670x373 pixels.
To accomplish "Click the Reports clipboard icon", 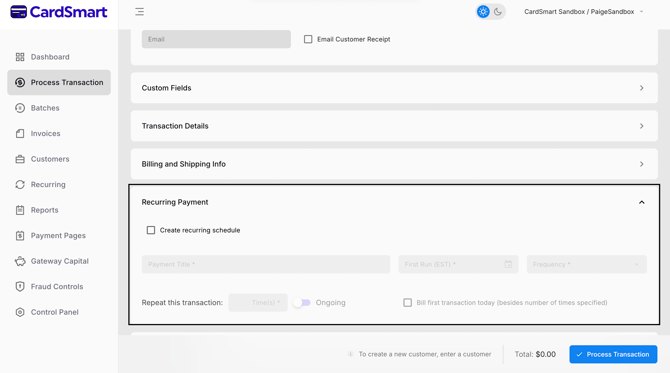I will tap(20, 210).
